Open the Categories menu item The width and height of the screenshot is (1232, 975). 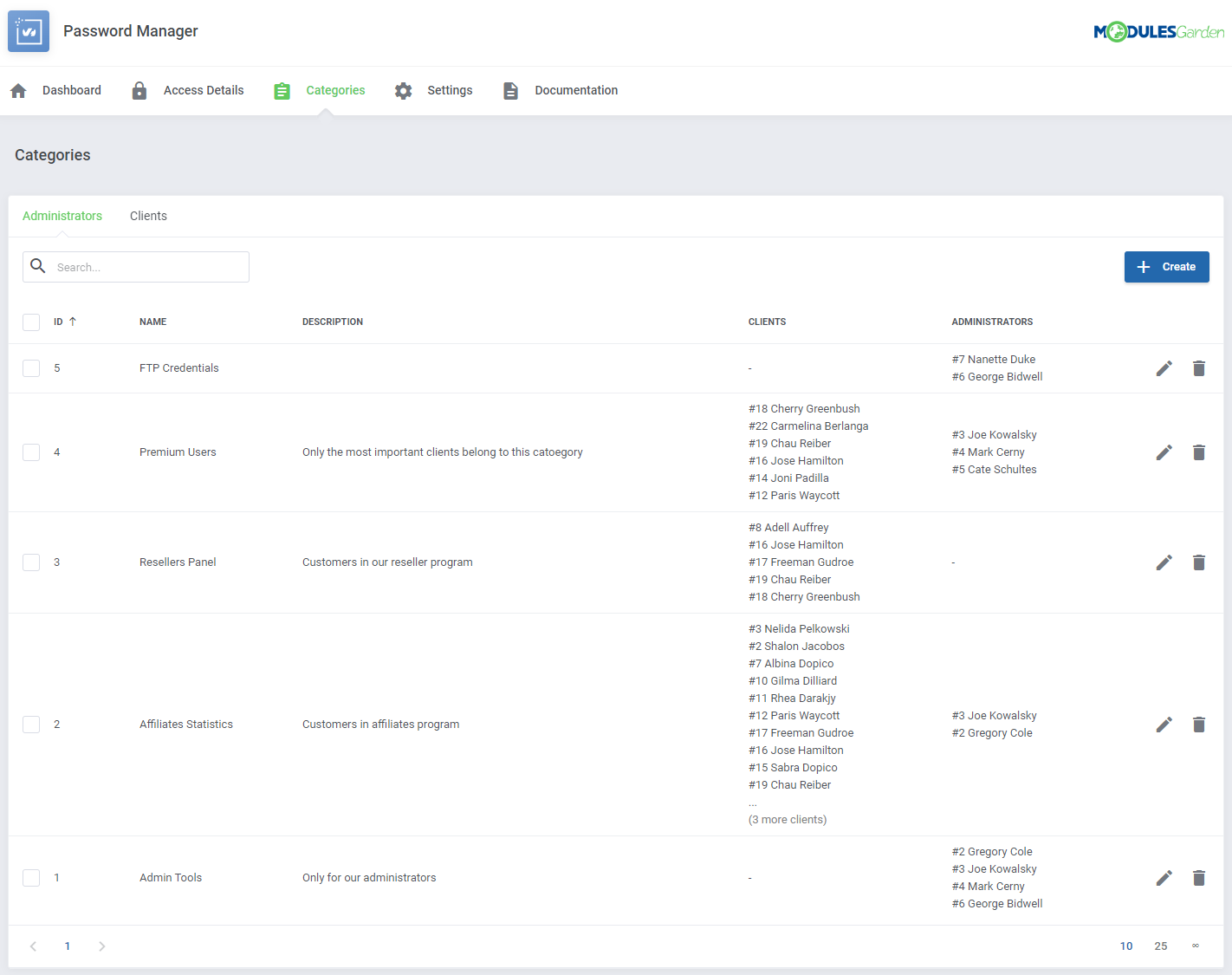(x=335, y=90)
